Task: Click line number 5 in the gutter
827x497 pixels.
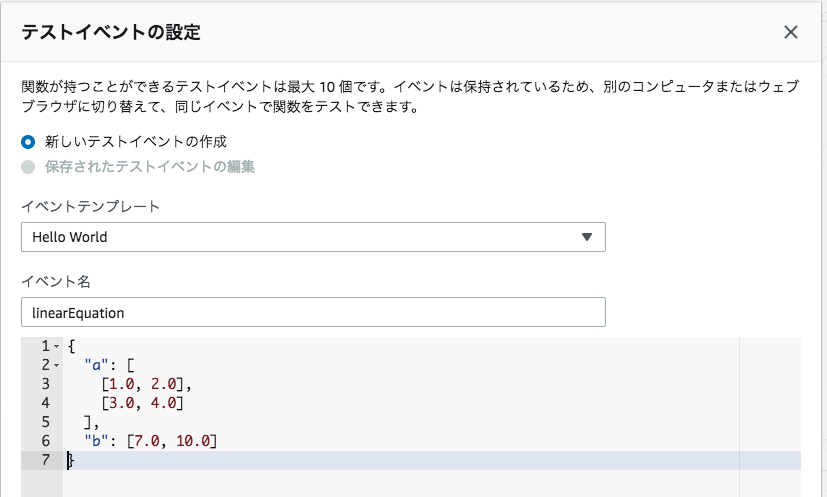Action: pyautogui.click(x=45, y=421)
